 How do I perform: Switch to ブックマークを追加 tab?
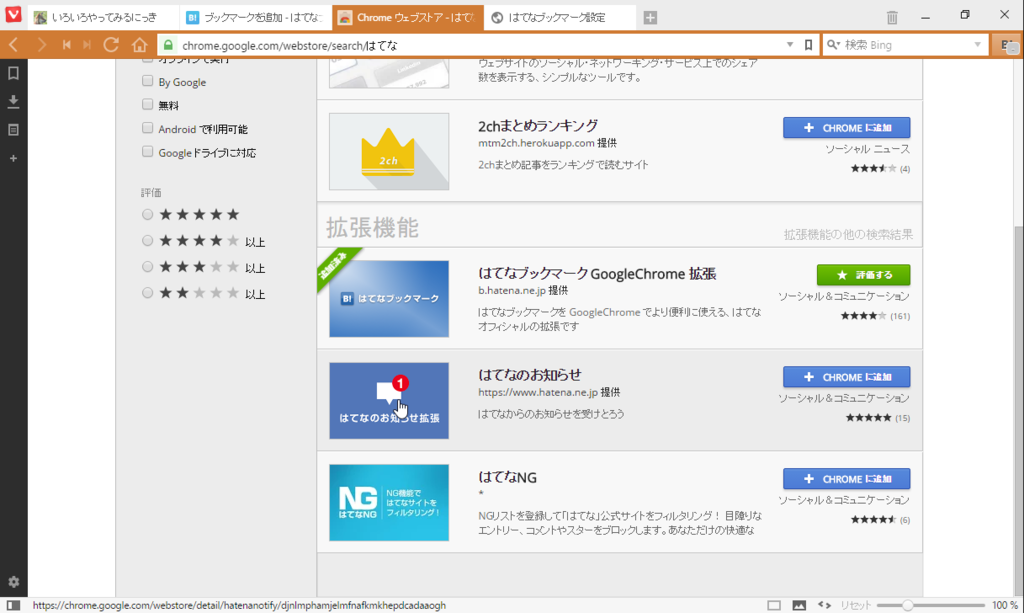256,18
